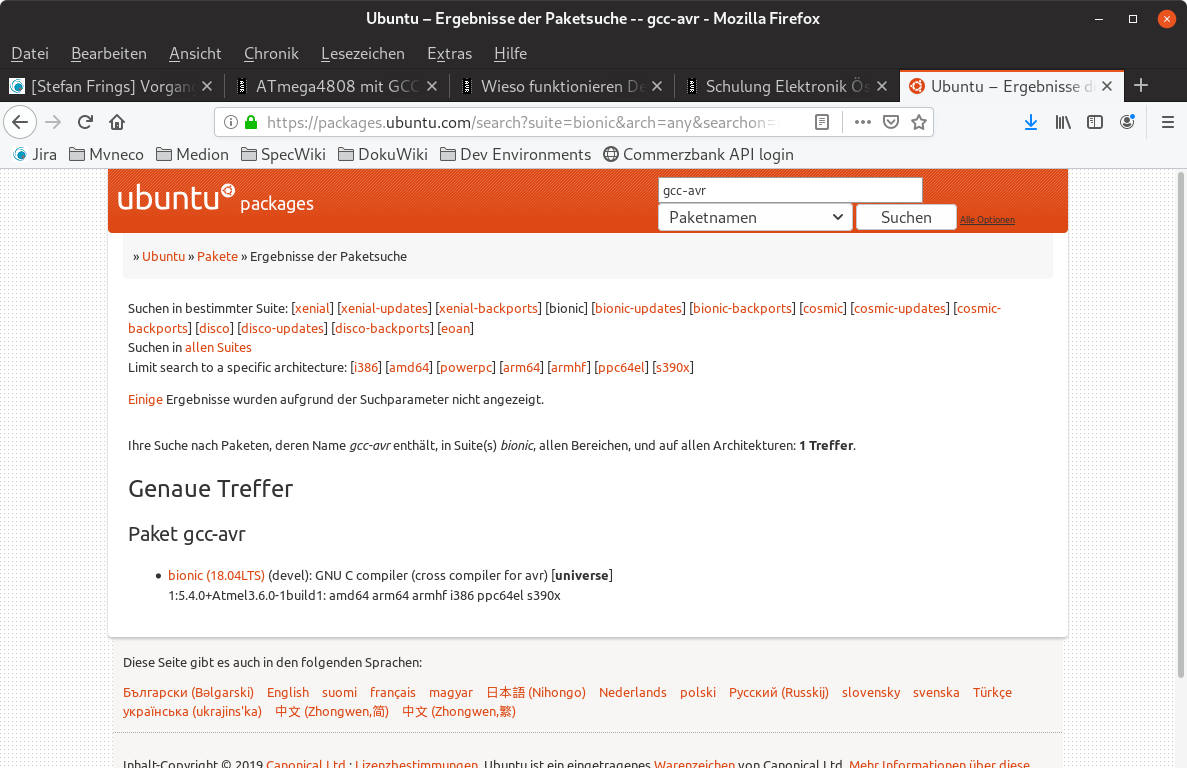Open the Hilfe menu
Image resolution: width=1187 pixels, height=768 pixels.
point(510,54)
